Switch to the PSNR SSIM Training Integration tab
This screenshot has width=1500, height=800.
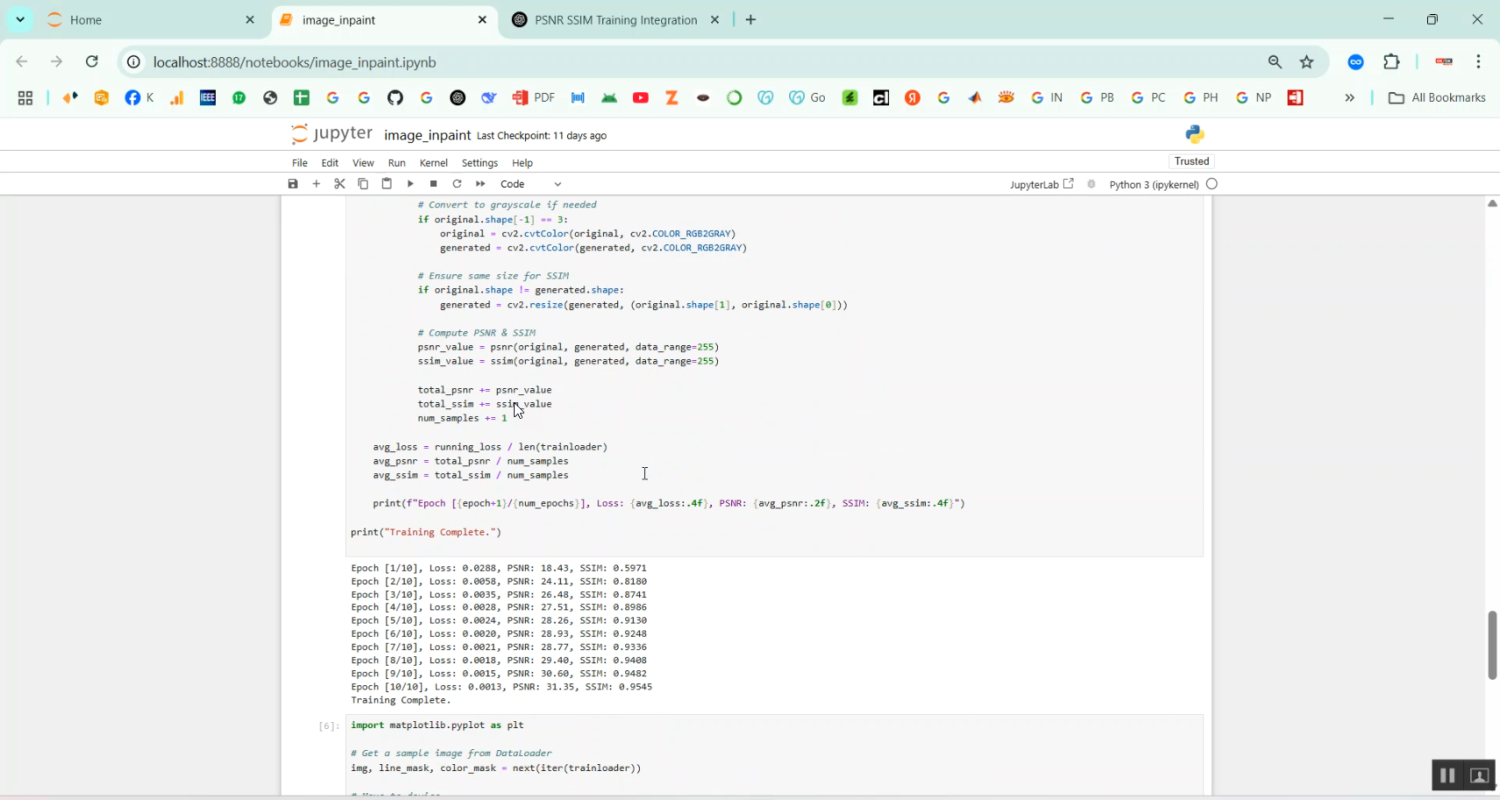(615, 19)
